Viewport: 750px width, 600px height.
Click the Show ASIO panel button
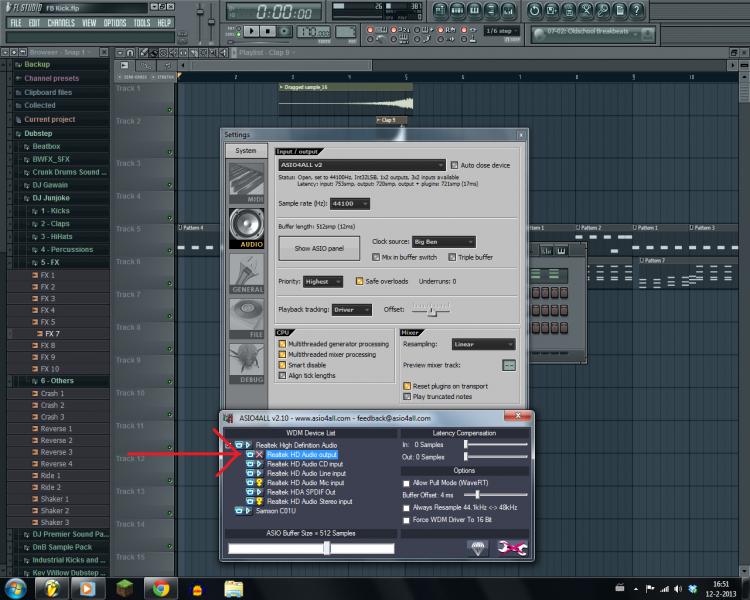(x=319, y=249)
